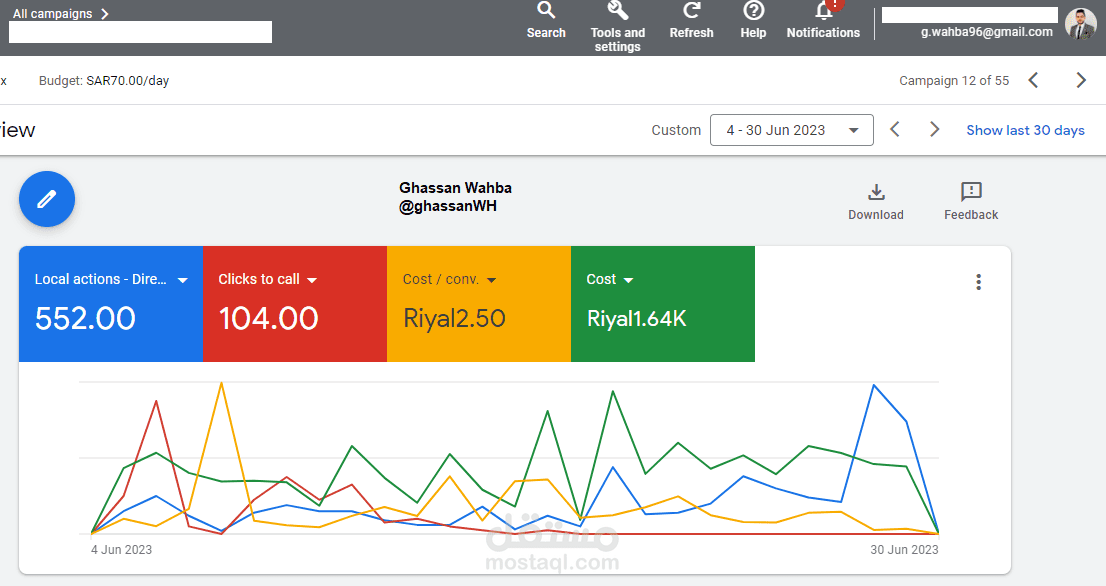Screen dimensions: 1106x586
Task: Go to the next campaign
Action: (1080, 80)
